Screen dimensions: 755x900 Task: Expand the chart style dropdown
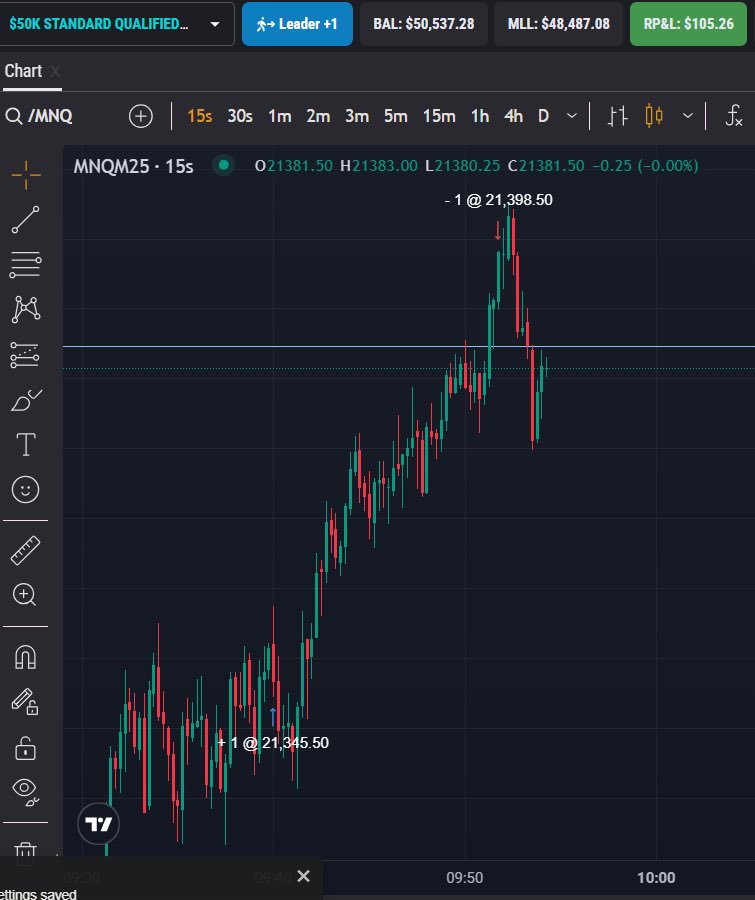pos(687,116)
